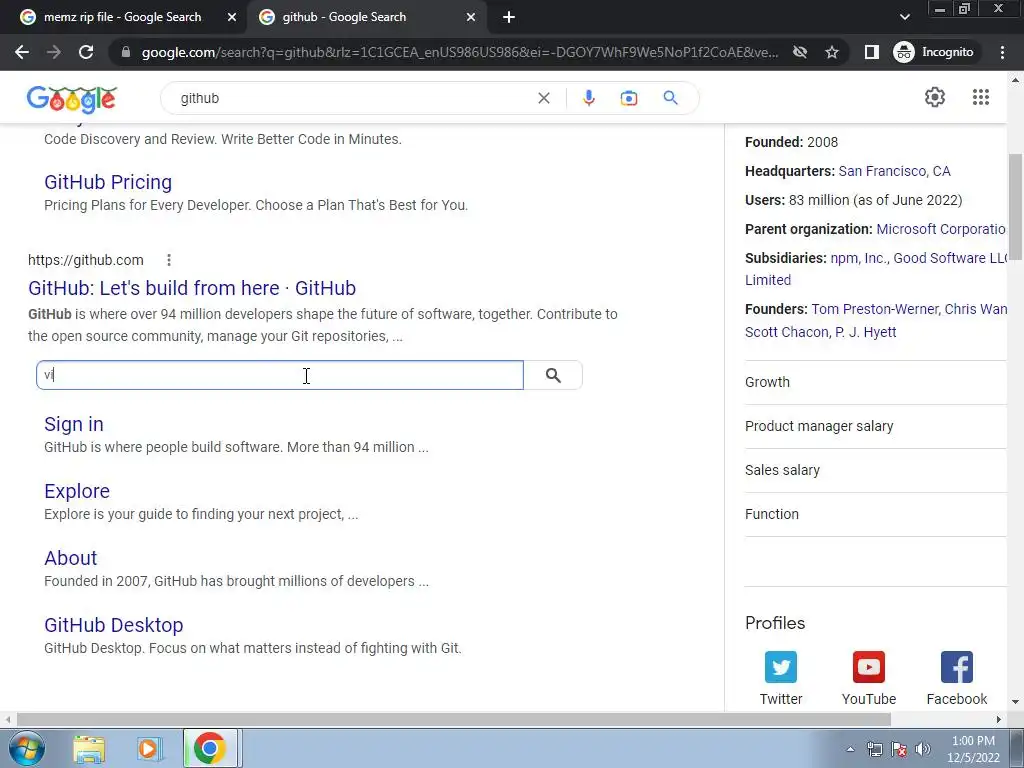Open a new tab with the plus button

click(x=509, y=18)
